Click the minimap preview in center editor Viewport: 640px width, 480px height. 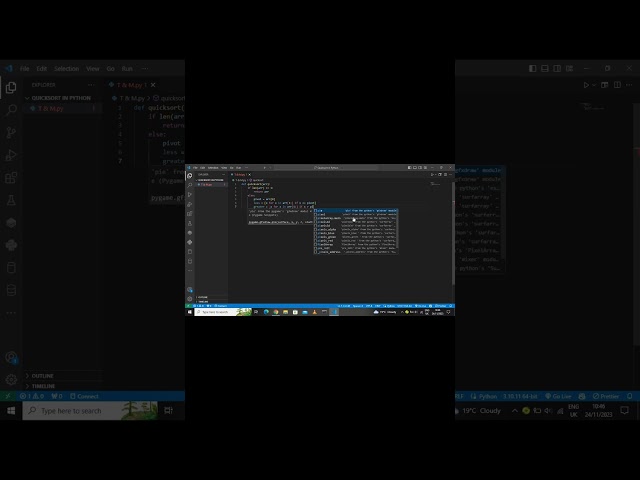click(x=436, y=184)
